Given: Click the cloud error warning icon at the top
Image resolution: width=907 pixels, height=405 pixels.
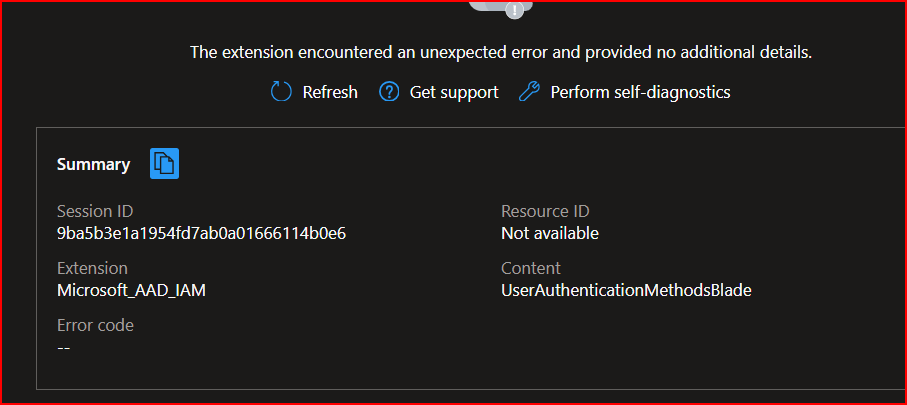Looking at the screenshot, I should click(501, 8).
